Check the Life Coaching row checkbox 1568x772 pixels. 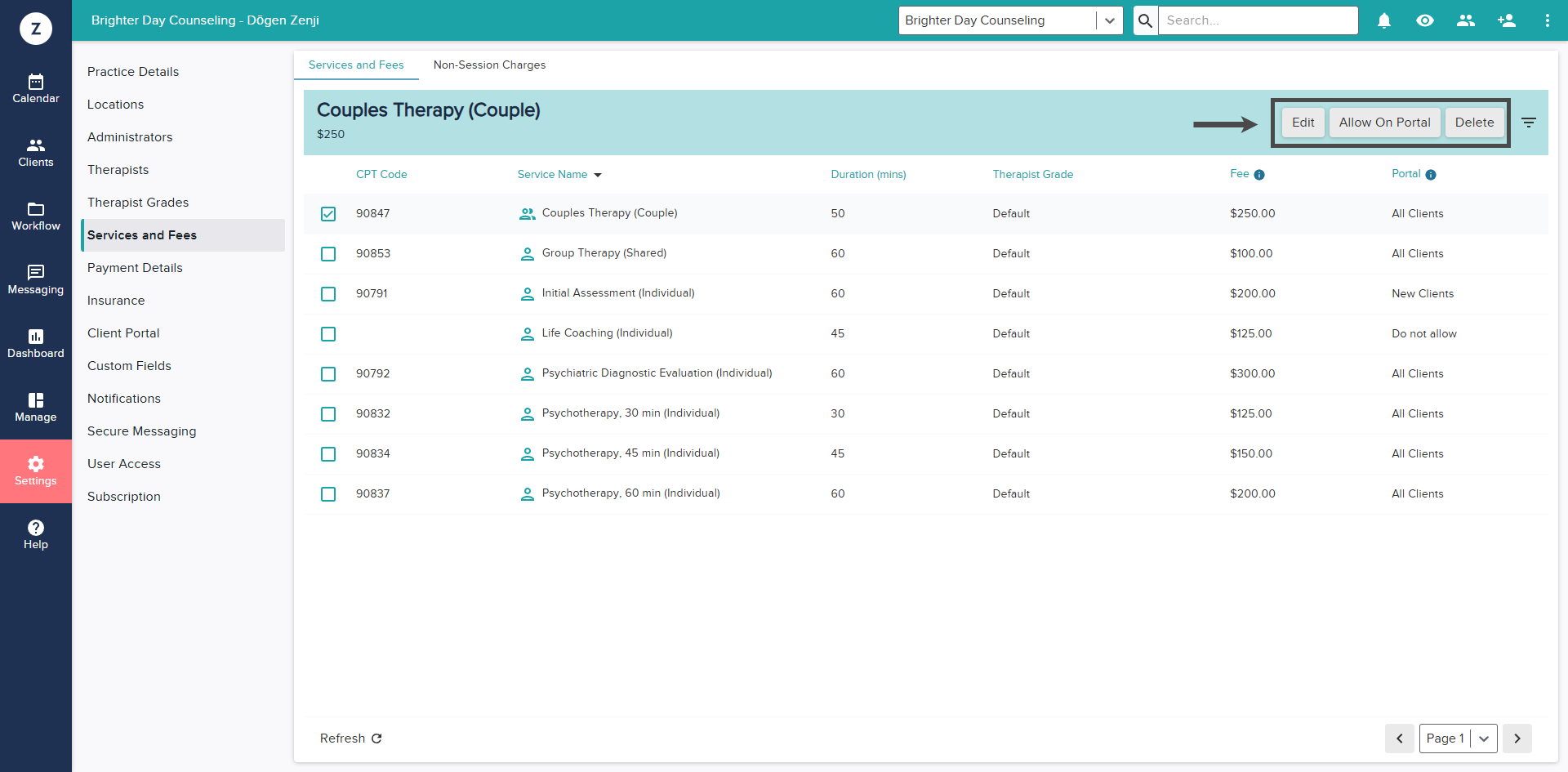tap(328, 334)
